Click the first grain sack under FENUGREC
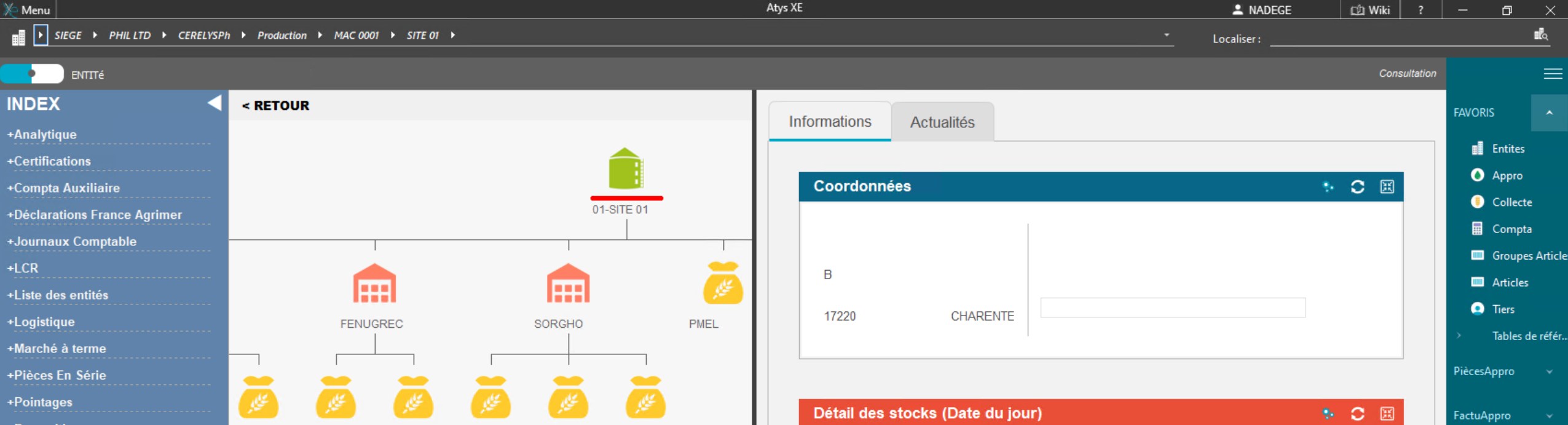This screenshot has width=1568, height=425. click(x=336, y=397)
